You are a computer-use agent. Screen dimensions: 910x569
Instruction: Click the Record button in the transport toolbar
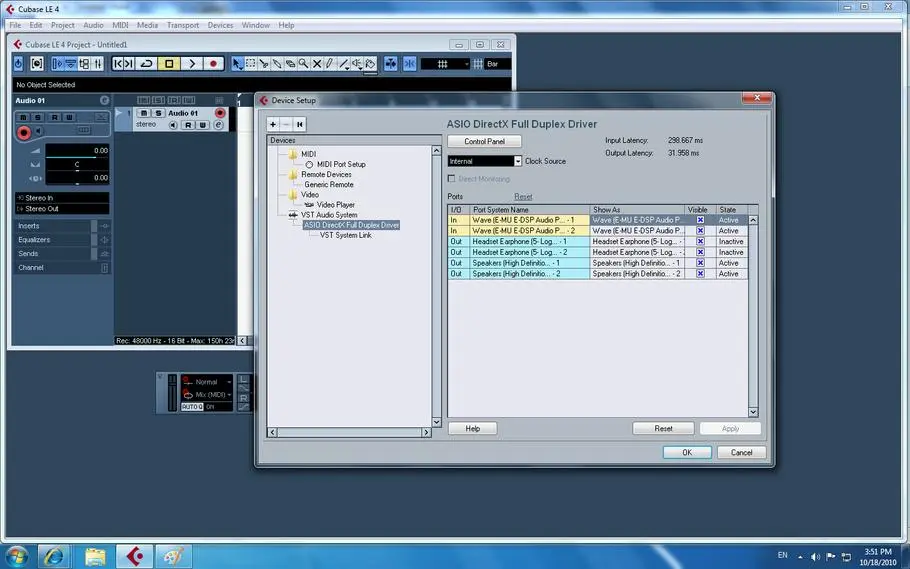213,64
